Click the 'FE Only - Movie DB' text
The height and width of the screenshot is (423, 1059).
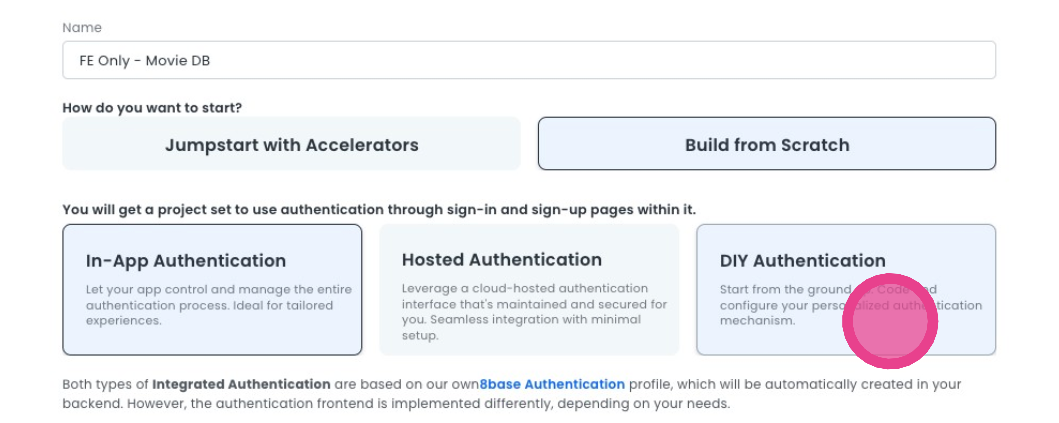145,61
